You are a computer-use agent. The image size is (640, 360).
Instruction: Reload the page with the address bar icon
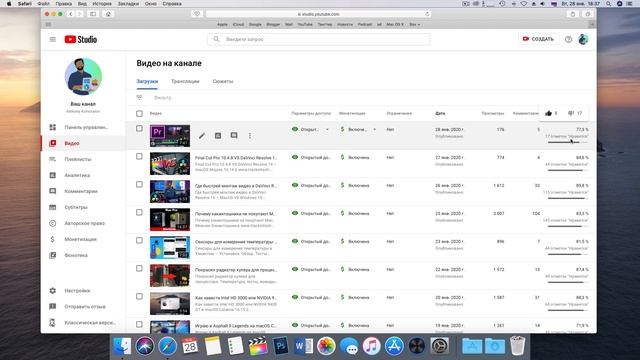coord(427,14)
